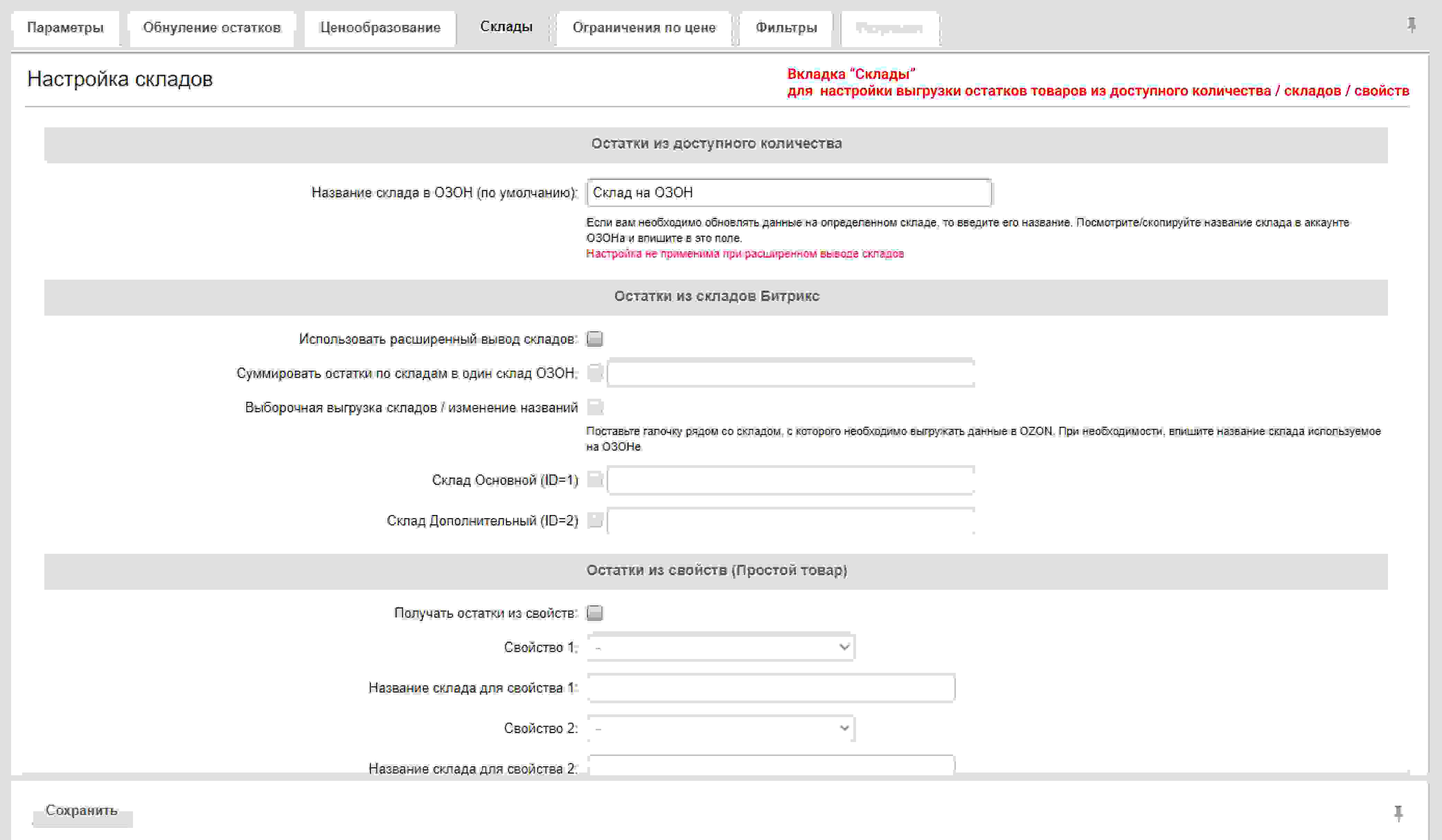This screenshot has width=1442, height=840.
Task: Click the Настройка складов heading
Action: (x=119, y=79)
